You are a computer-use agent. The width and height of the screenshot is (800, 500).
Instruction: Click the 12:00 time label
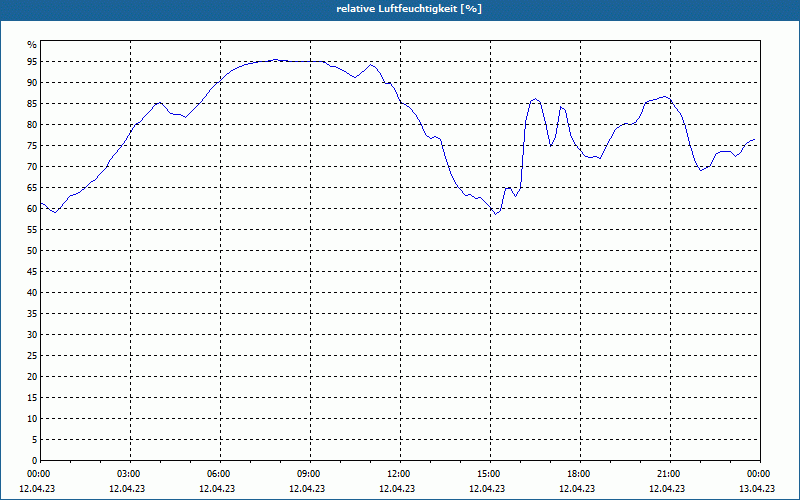click(x=398, y=474)
